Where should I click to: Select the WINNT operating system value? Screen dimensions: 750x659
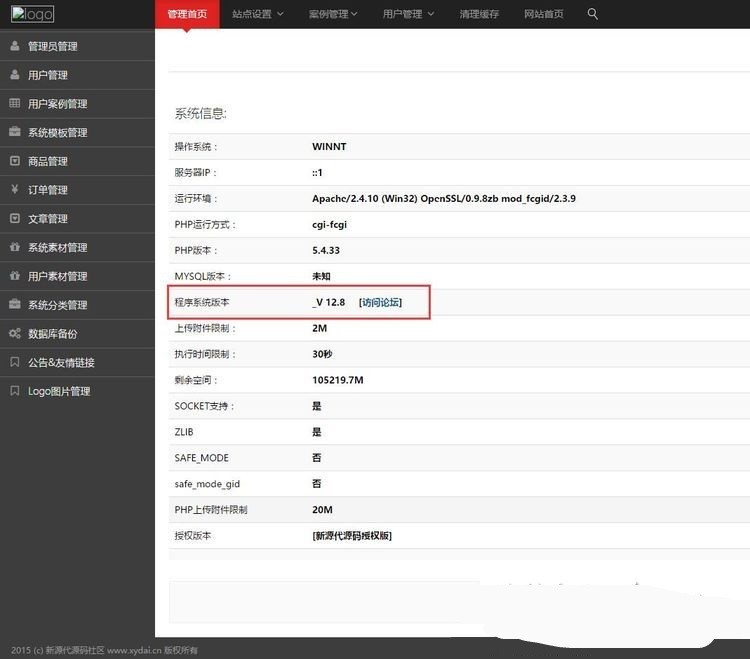(329, 147)
